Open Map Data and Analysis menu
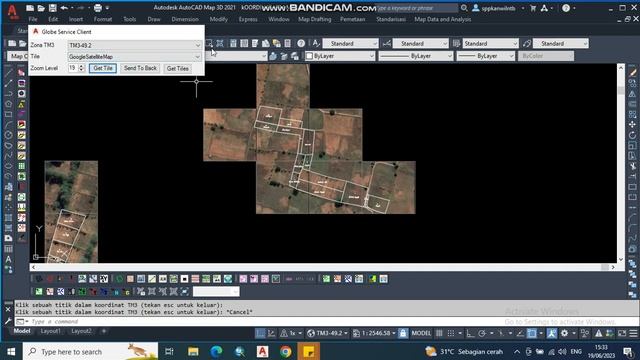Image resolution: width=640 pixels, height=360 pixels. click(442, 19)
